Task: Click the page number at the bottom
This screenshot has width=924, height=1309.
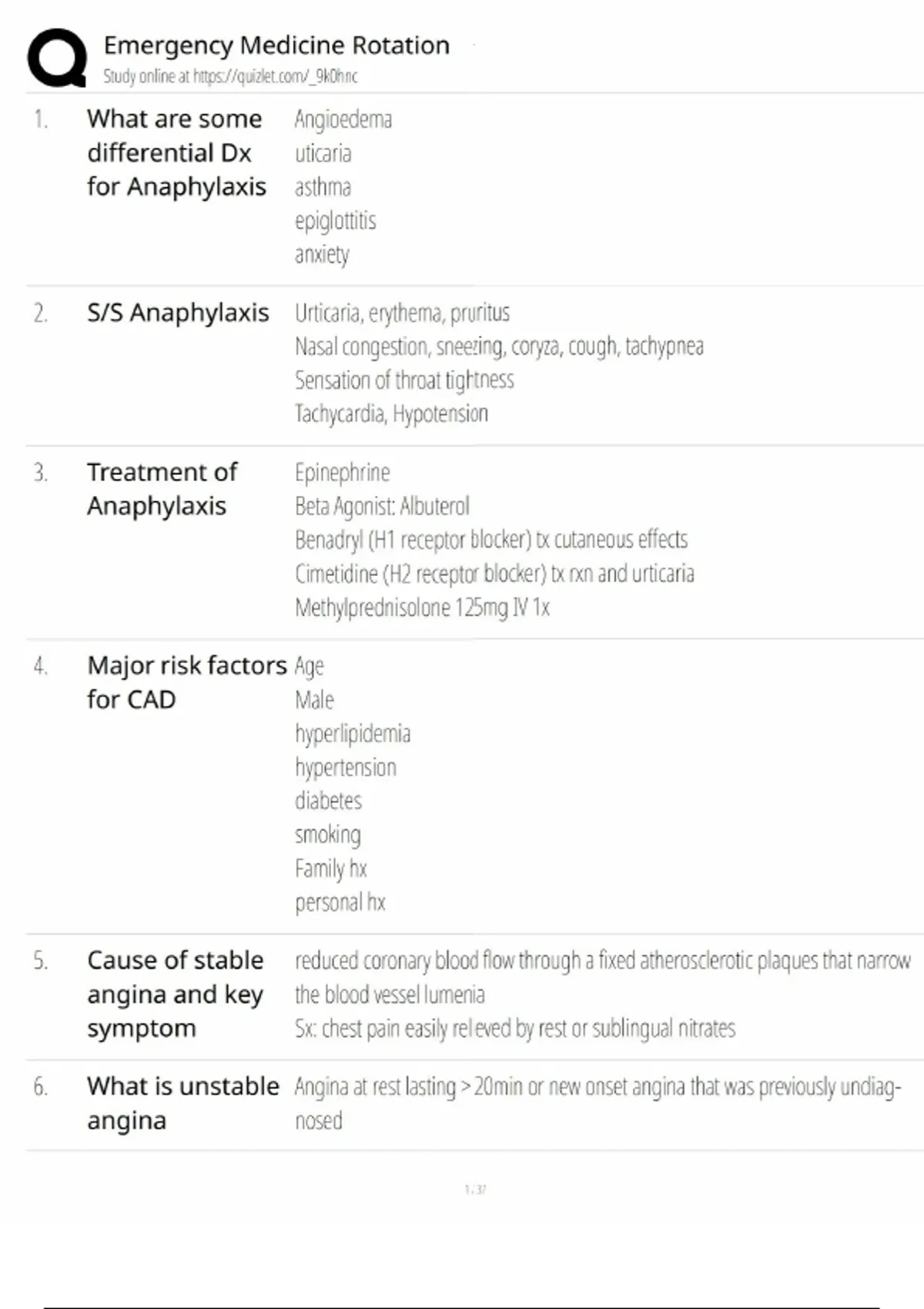Action: click(x=475, y=1190)
